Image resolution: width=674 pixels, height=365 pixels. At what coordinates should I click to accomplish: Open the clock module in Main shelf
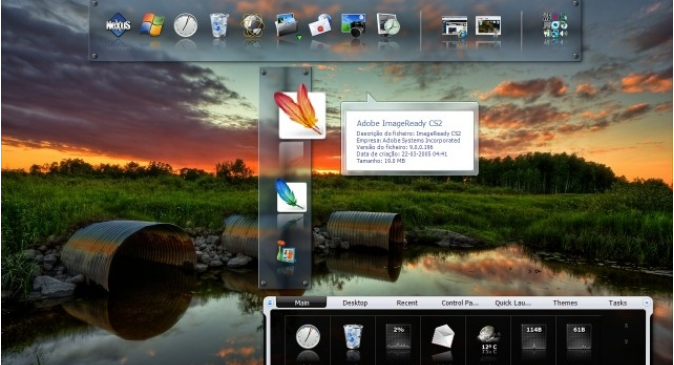click(308, 337)
